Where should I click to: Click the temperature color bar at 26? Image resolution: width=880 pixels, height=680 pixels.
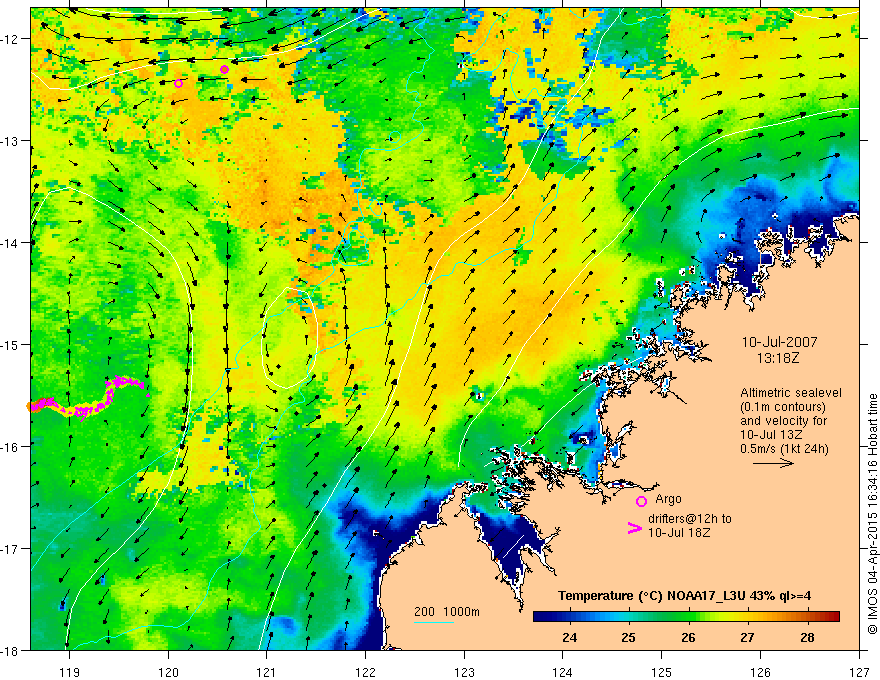pos(688,617)
